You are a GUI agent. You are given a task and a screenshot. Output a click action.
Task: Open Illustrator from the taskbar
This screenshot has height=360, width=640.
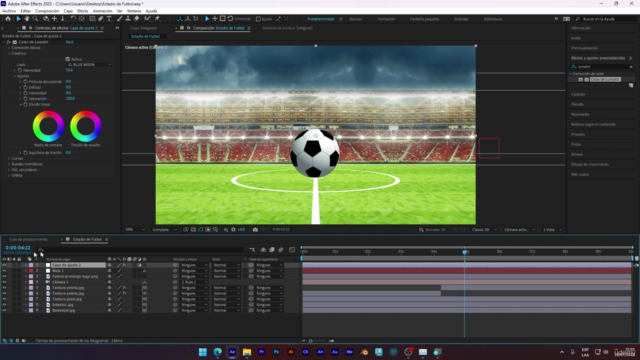click(291, 352)
